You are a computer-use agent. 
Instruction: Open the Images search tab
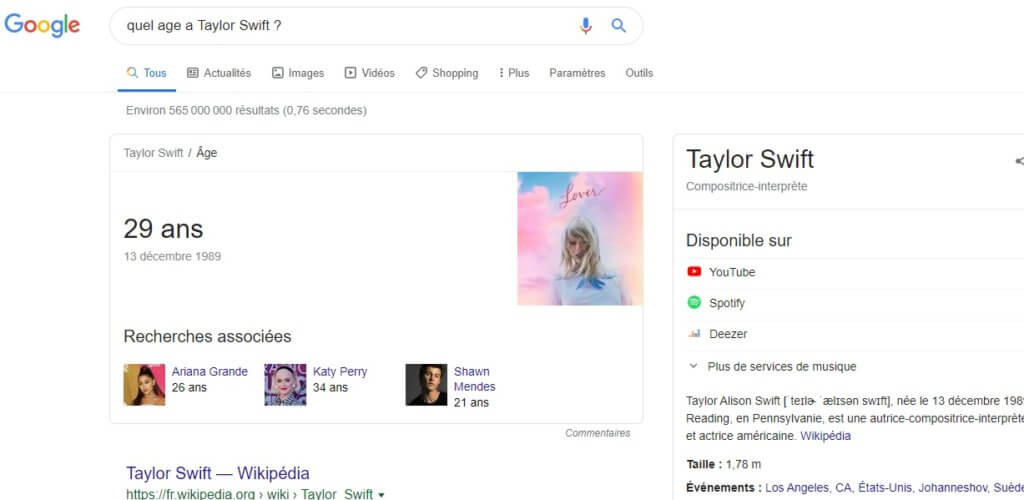pyautogui.click(x=297, y=73)
